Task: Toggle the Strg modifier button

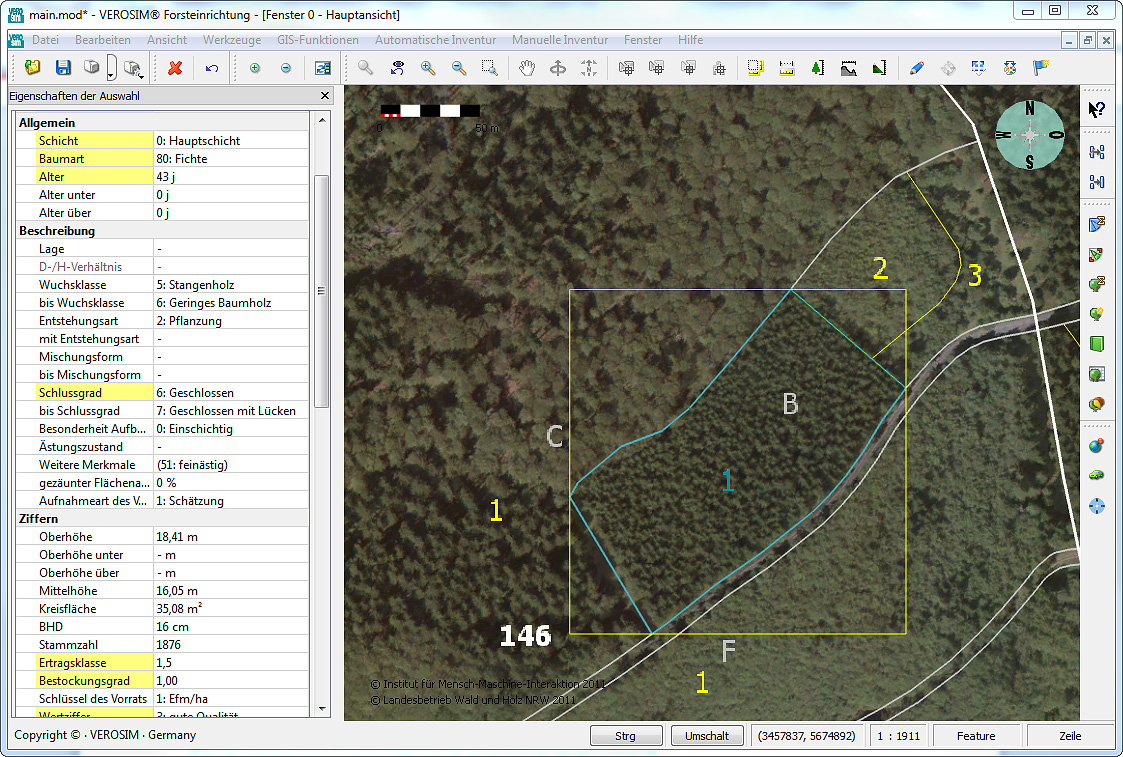Action: click(x=626, y=736)
